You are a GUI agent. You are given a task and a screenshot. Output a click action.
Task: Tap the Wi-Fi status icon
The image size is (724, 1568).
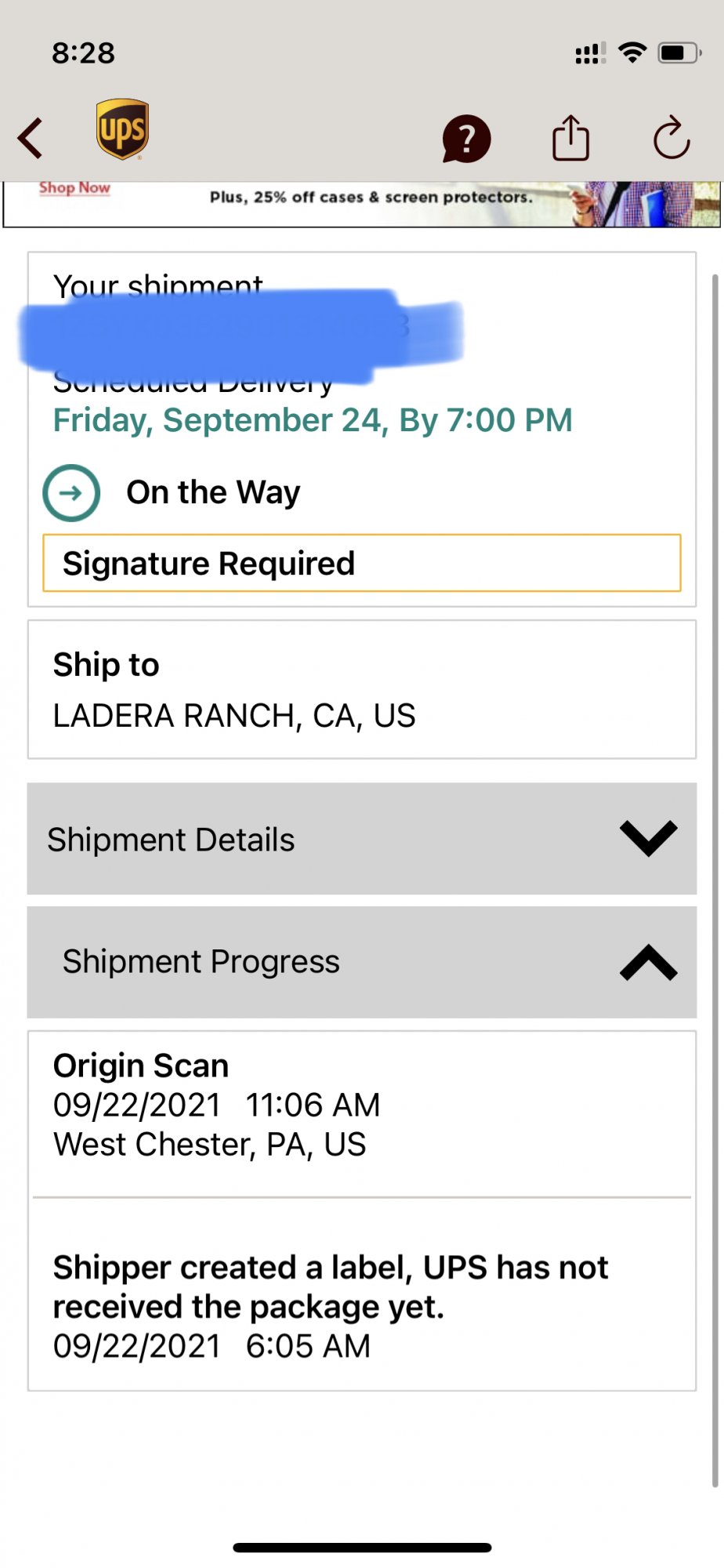coord(632,53)
